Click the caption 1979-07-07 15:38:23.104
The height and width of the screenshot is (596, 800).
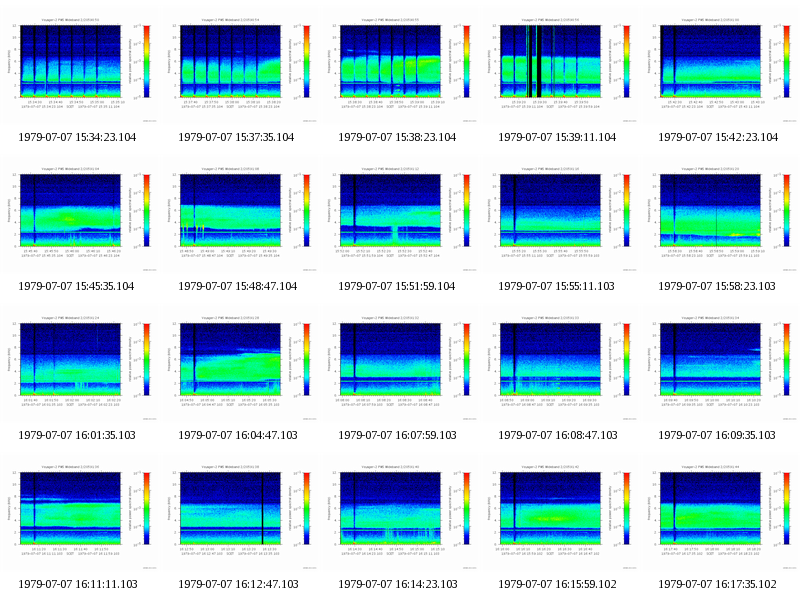397,137
